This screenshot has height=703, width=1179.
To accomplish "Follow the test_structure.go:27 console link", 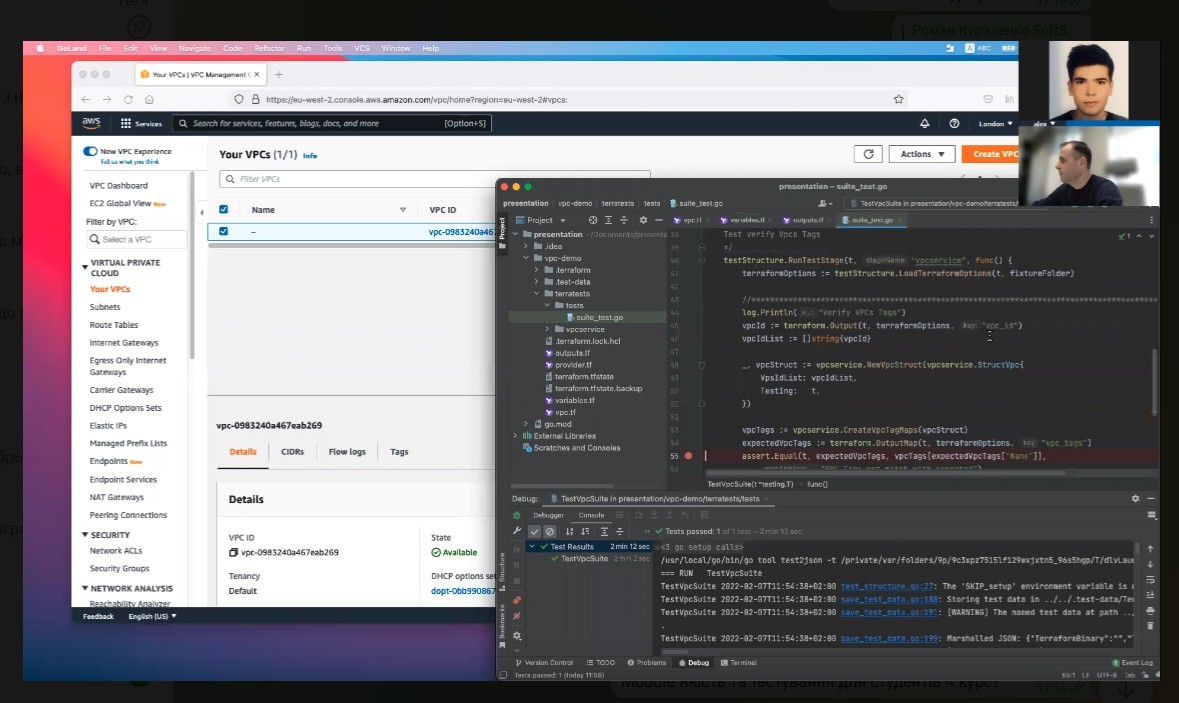I will point(887,586).
